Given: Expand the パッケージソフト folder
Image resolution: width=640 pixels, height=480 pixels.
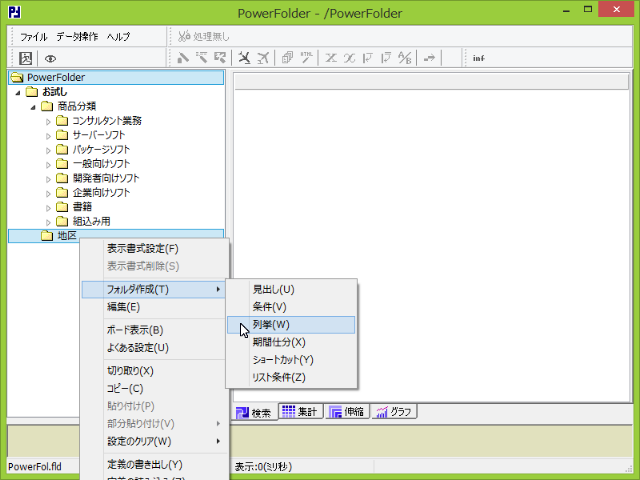Looking at the screenshot, I should (x=48, y=151).
